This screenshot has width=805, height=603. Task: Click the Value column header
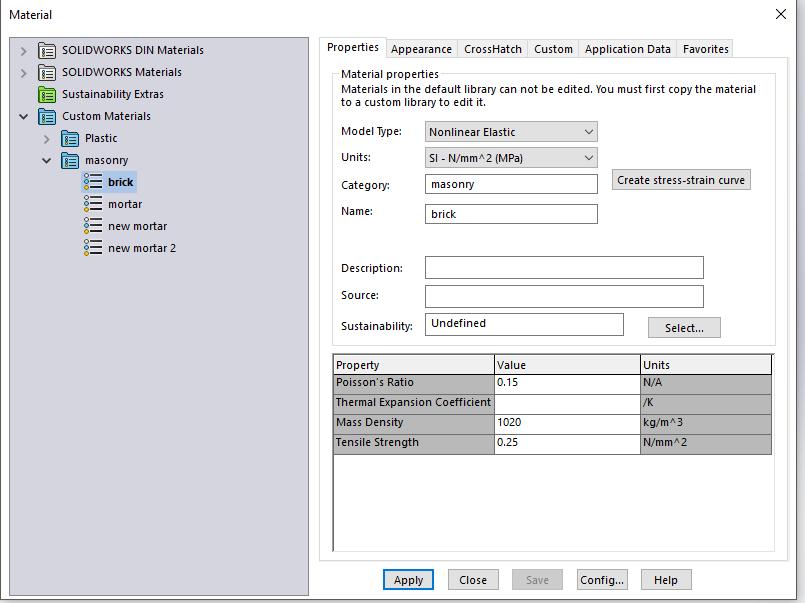pyautogui.click(x=567, y=365)
